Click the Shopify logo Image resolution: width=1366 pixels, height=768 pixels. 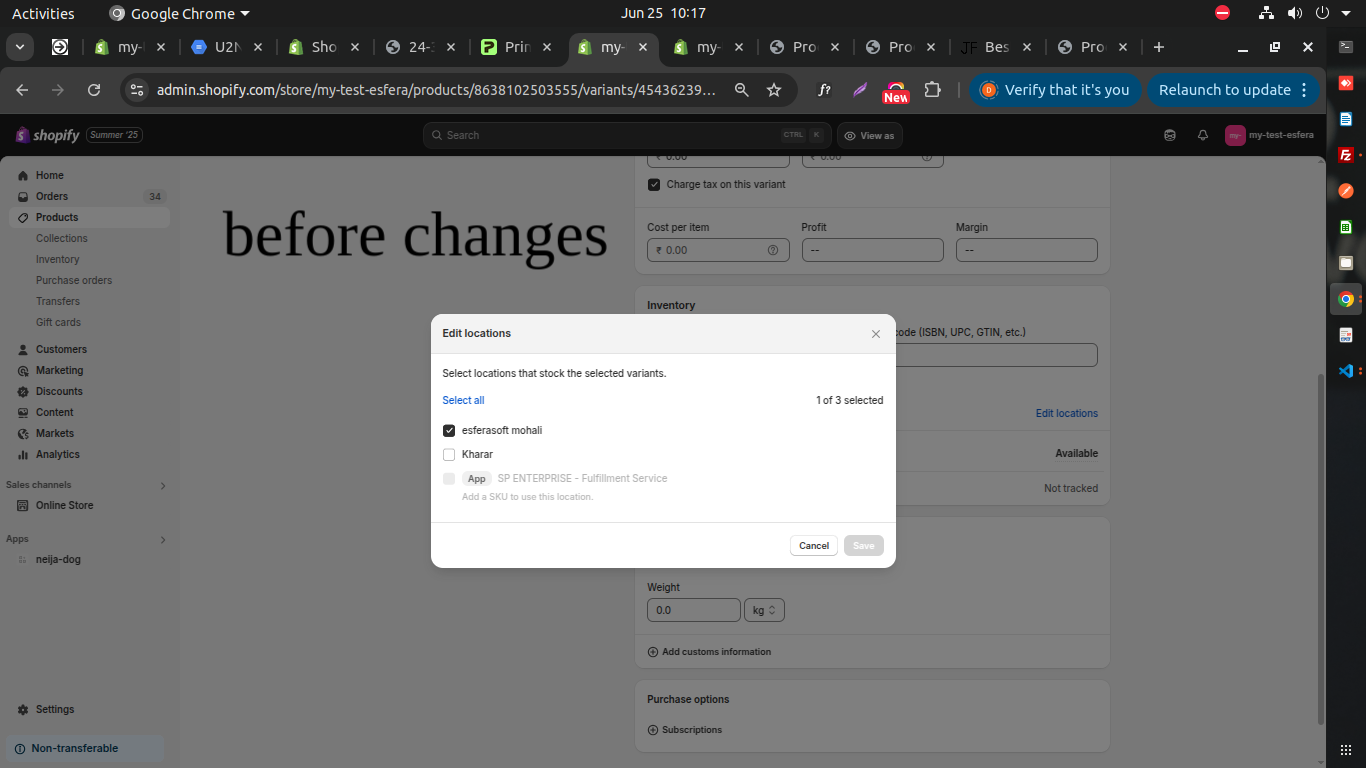tap(47, 135)
